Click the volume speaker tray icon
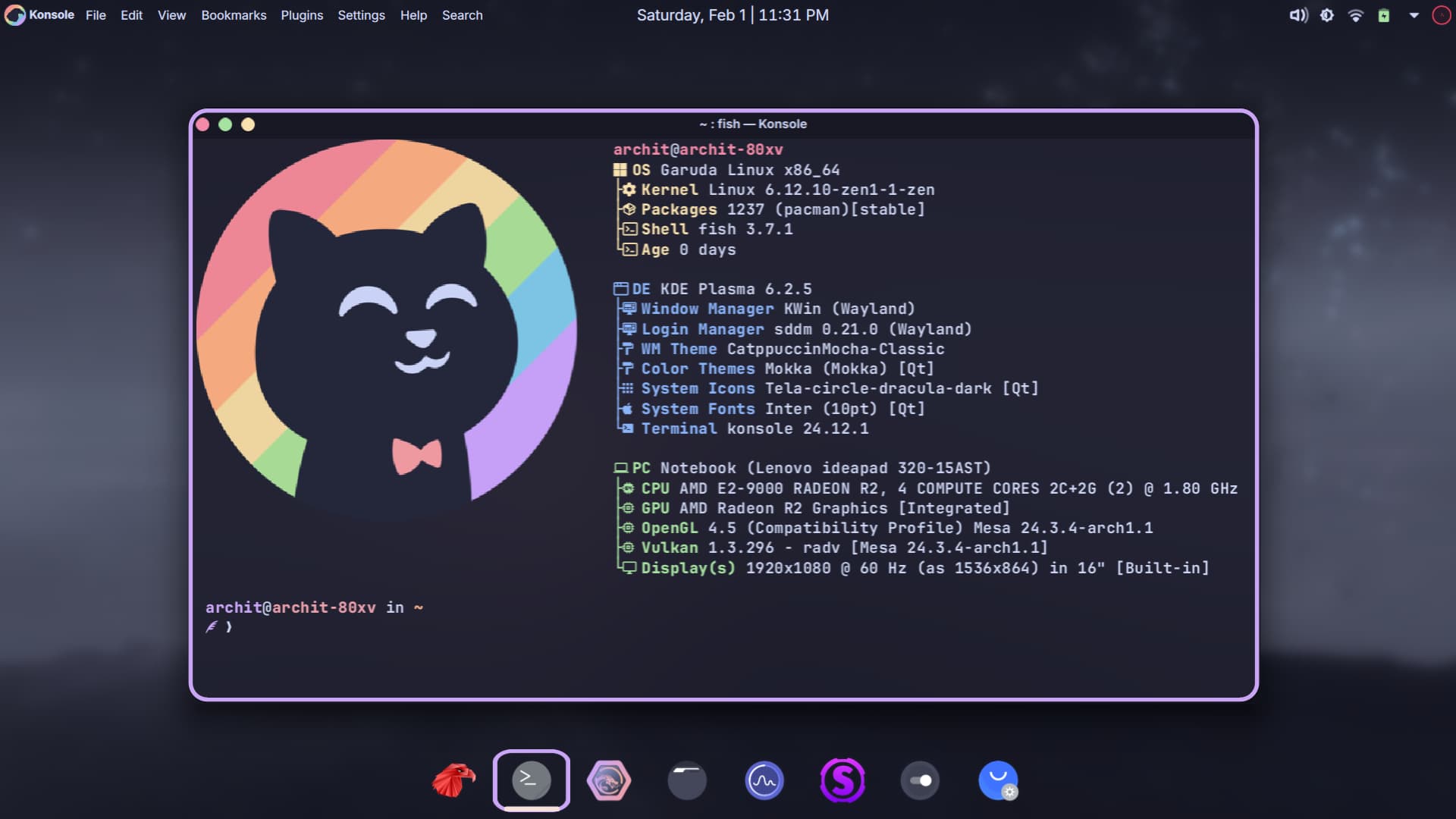Image resolution: width=1456 pixels, height=819 pixels. (1298, 15)
